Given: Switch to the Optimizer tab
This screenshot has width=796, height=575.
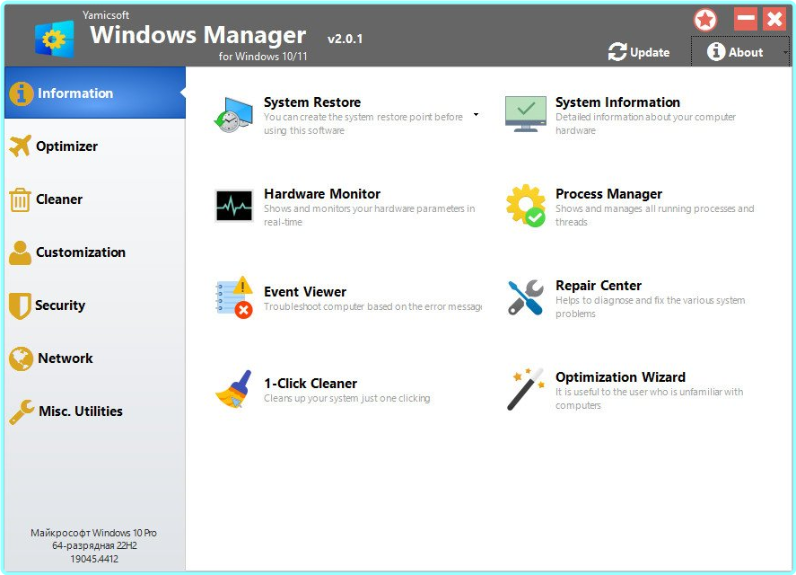Looking at the screenshot, I should click(66, 146).
